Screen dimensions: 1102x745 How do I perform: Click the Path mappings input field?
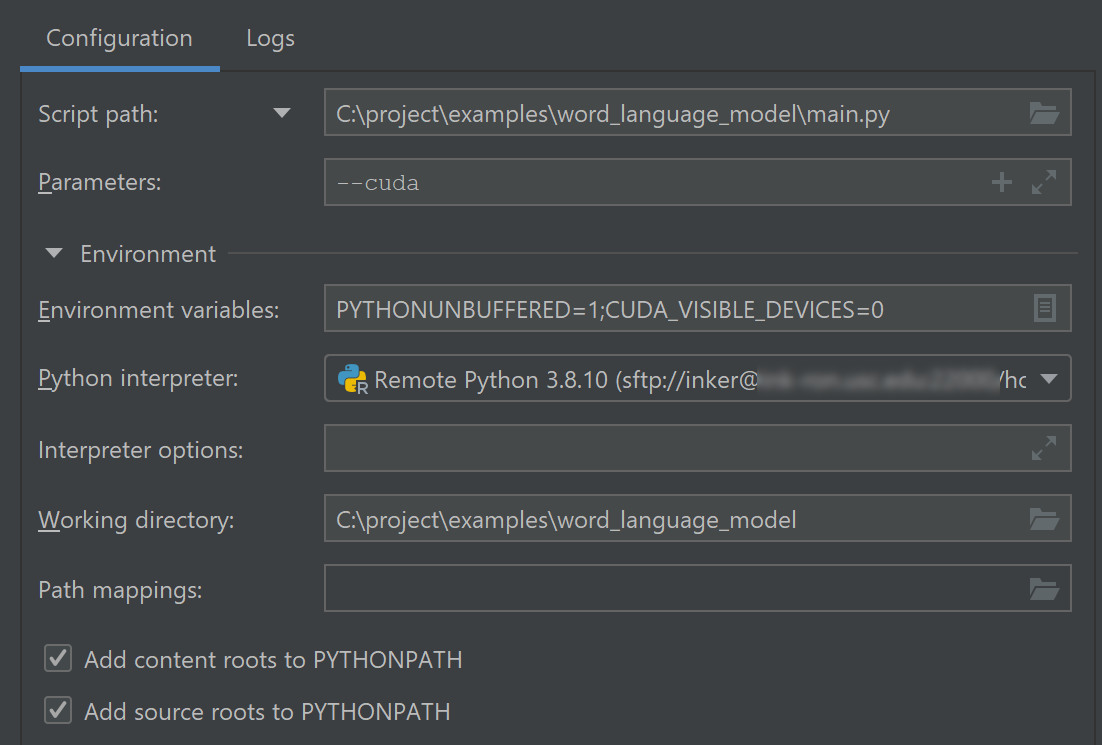click(697, 588)
